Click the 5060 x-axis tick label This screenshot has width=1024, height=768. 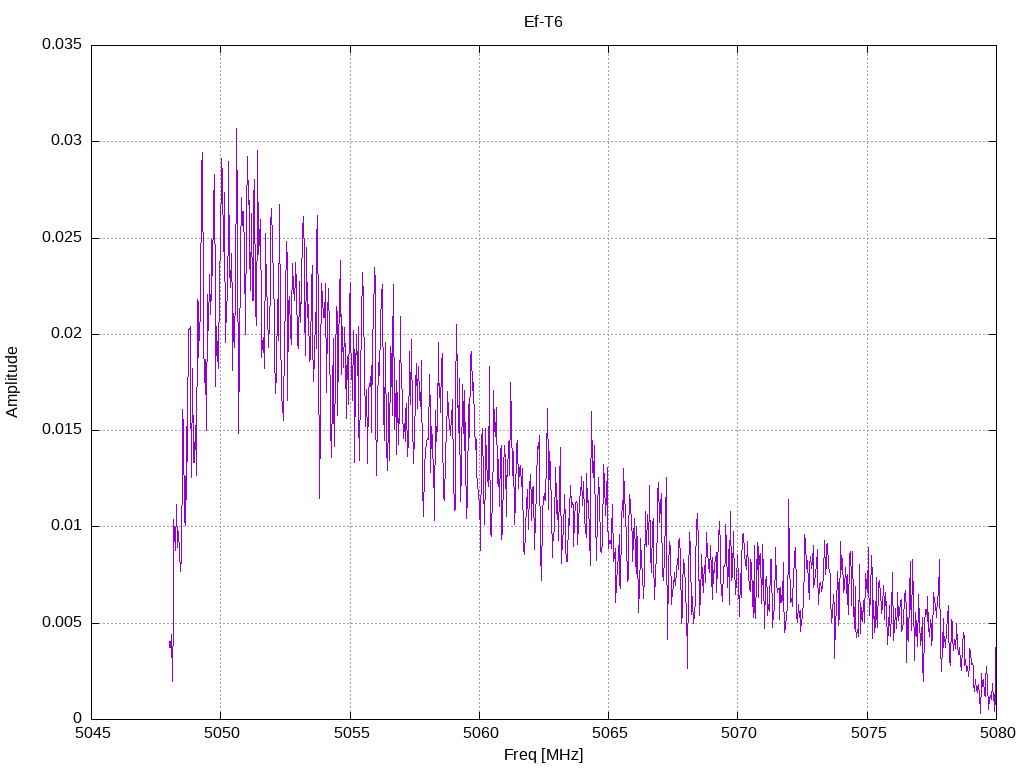point(481,733)
